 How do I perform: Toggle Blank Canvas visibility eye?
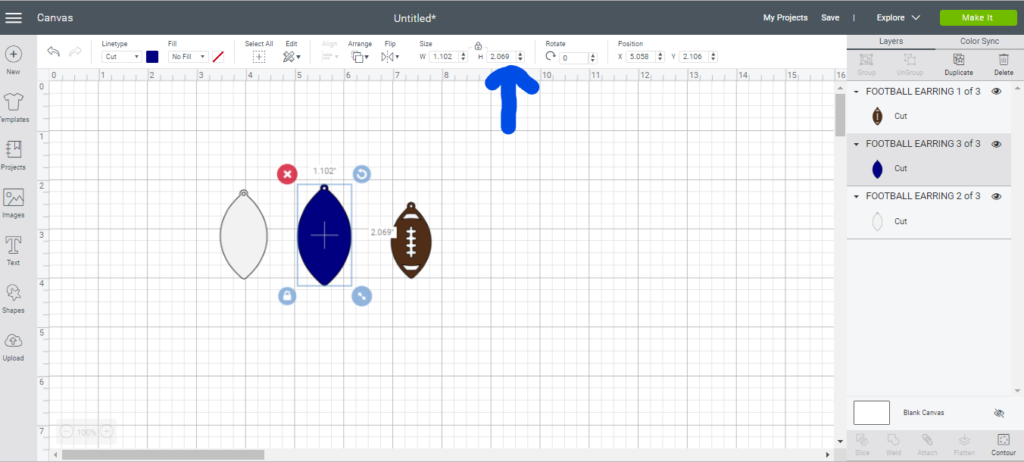tap(998, 413)
